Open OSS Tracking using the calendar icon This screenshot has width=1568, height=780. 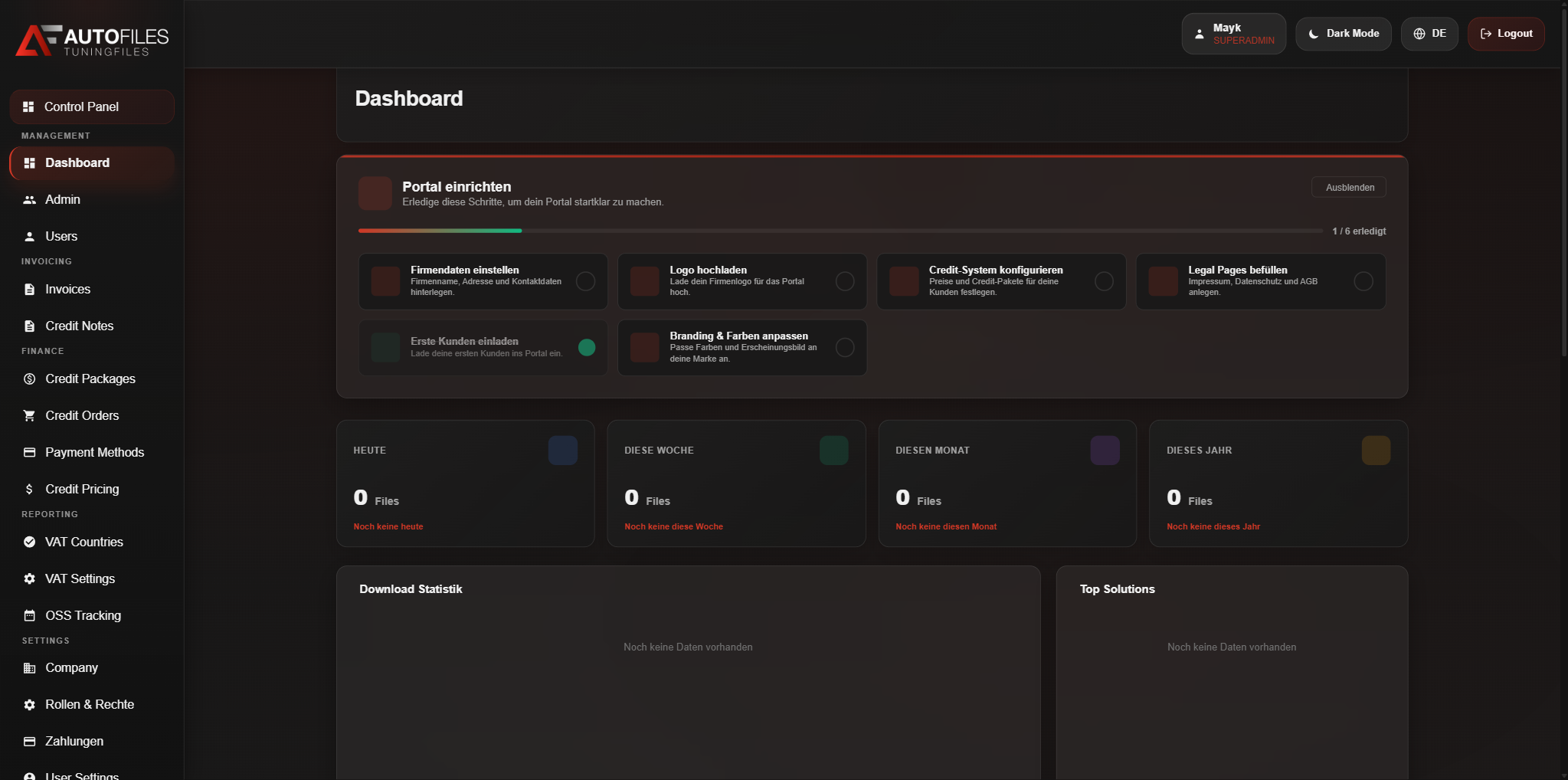[29, 615]
